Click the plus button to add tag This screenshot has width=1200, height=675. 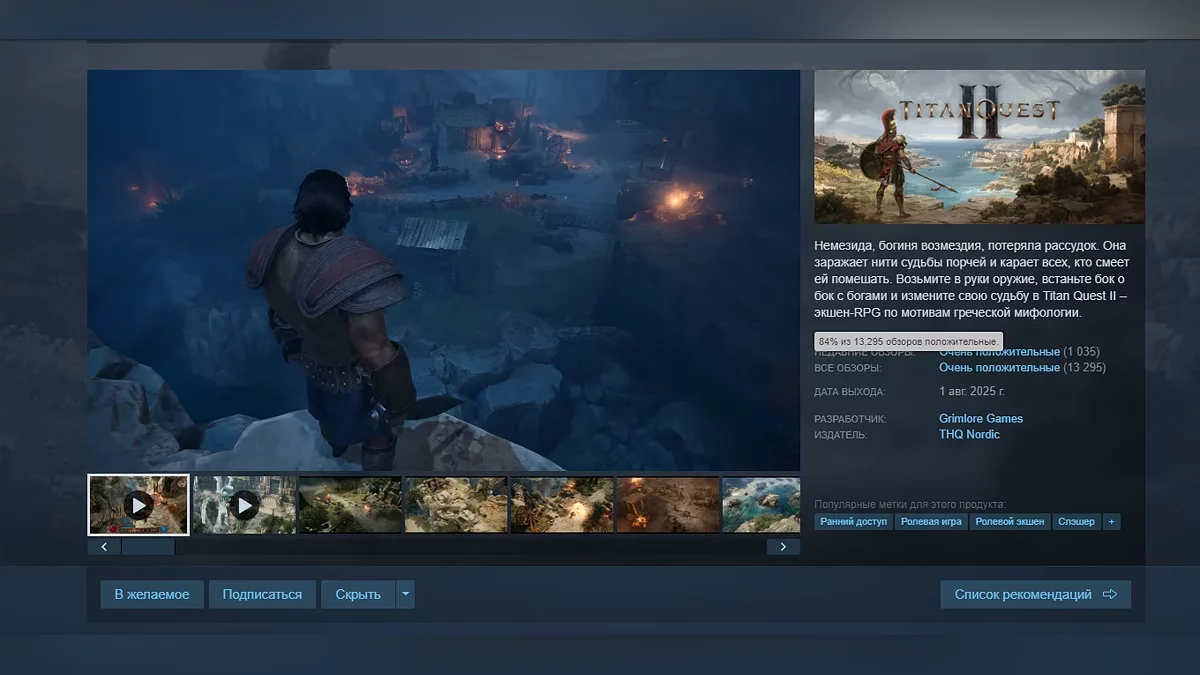point(1111,522)
